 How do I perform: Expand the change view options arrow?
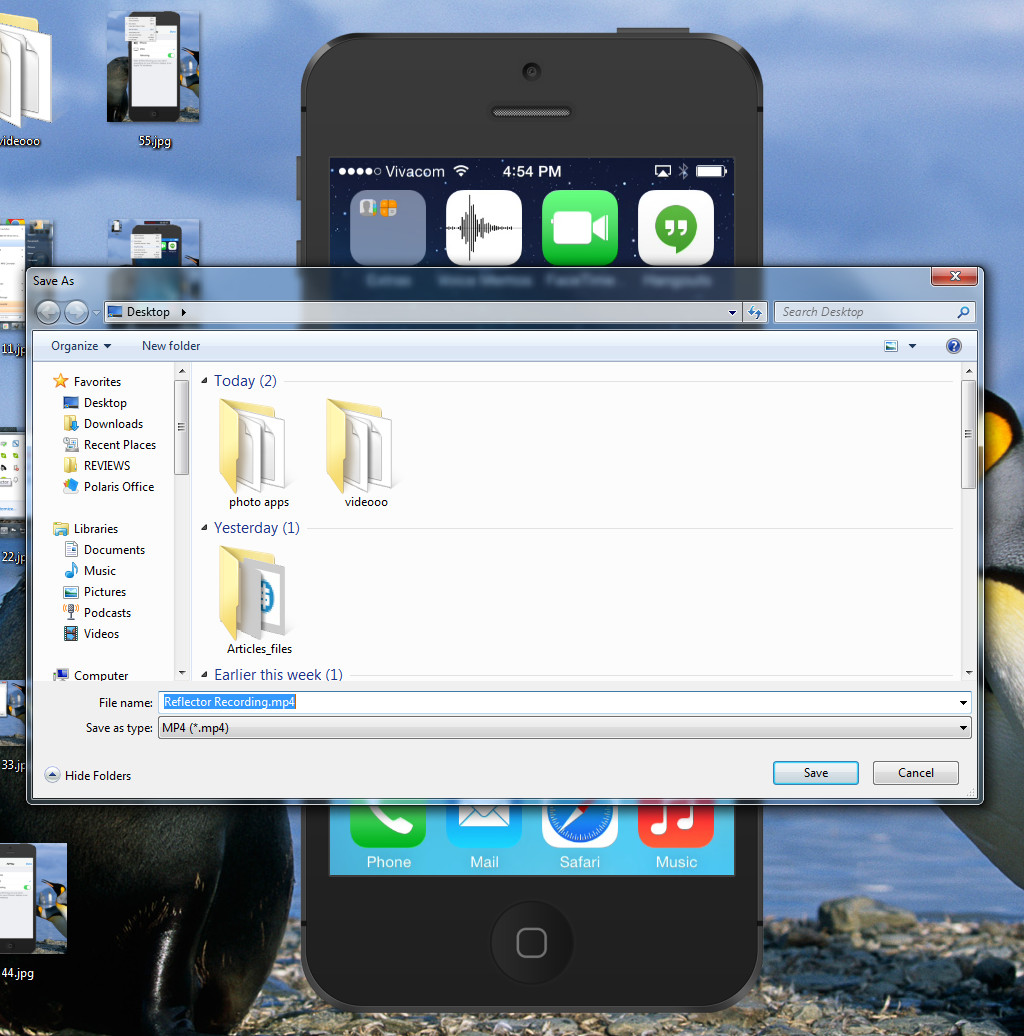click(x=912, y=346)
